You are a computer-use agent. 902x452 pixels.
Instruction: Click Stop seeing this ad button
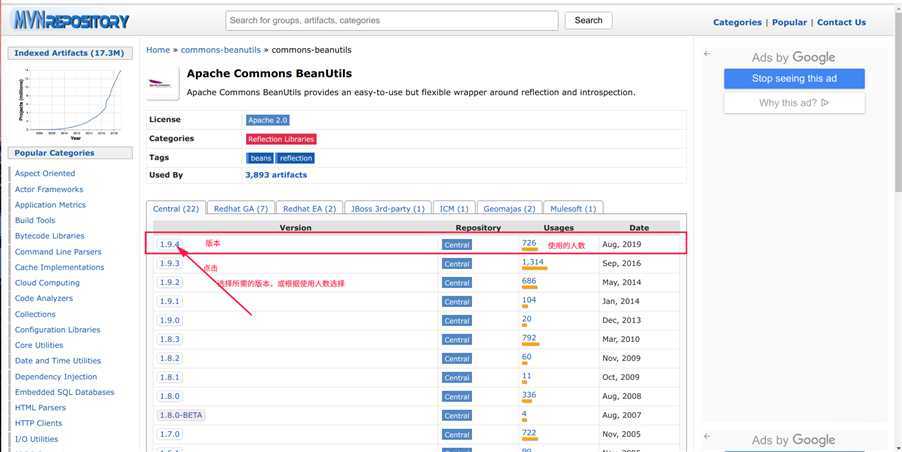794,79
